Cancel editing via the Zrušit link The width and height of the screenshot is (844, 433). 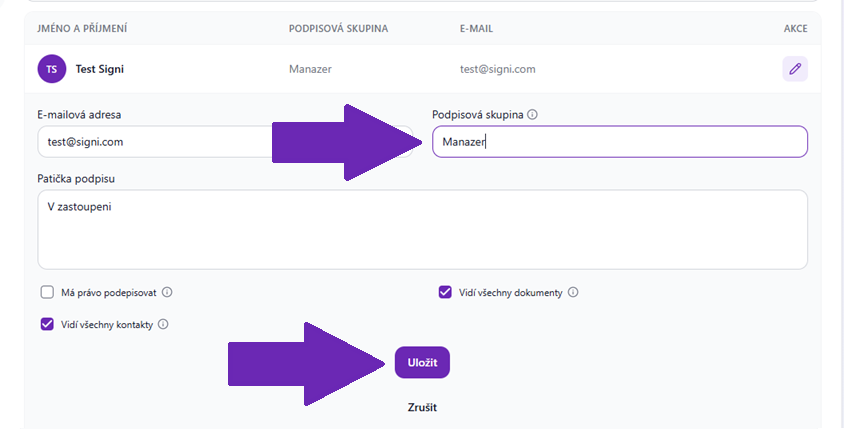point(422,408)
